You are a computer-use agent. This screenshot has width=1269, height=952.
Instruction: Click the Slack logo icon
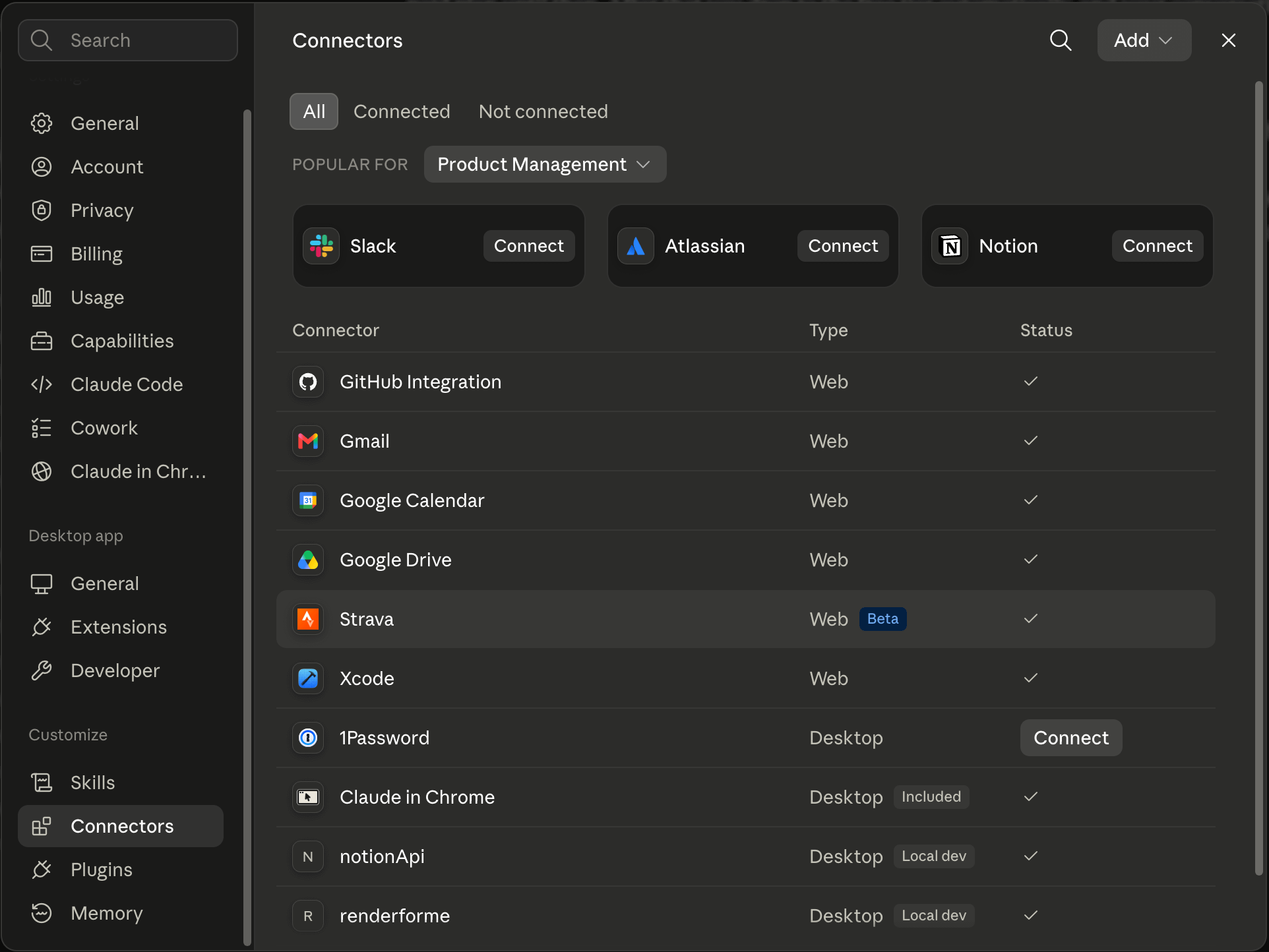point(321,246)
